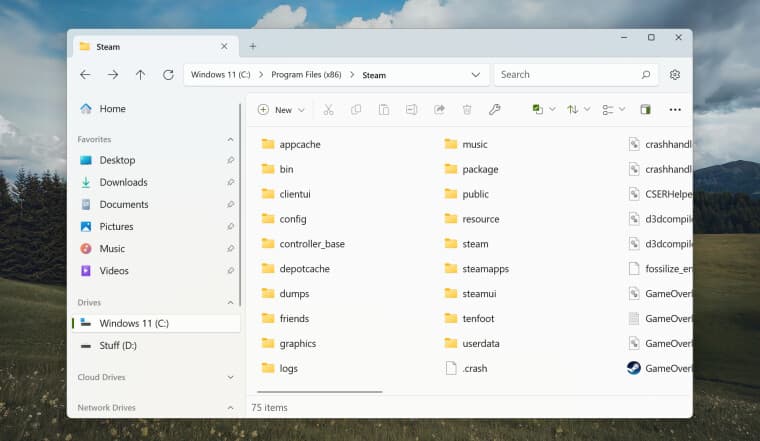The image size is (760, 441).
Task: Navigate up one directory level
Action: coord(140,75)
